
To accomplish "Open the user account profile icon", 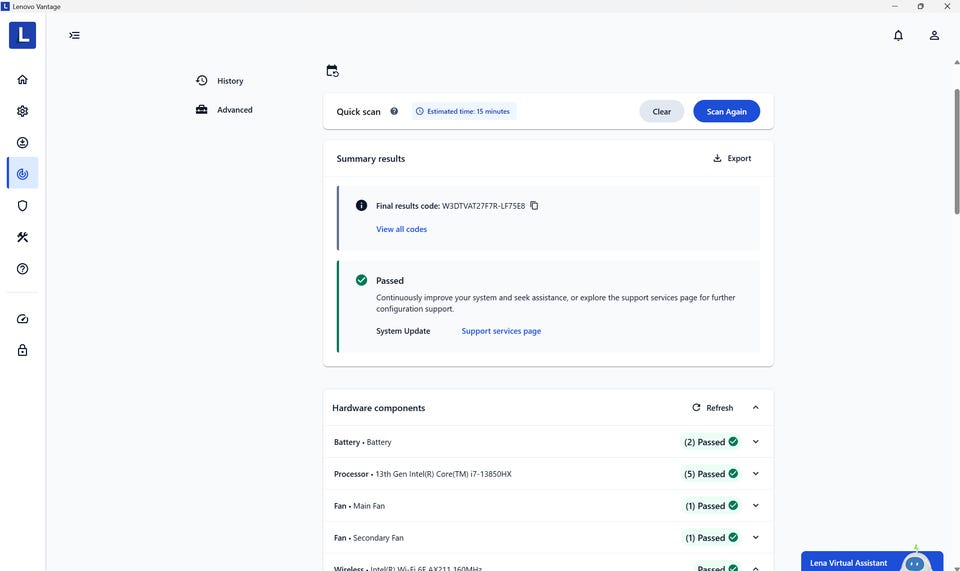I will [x=934, y=35].
